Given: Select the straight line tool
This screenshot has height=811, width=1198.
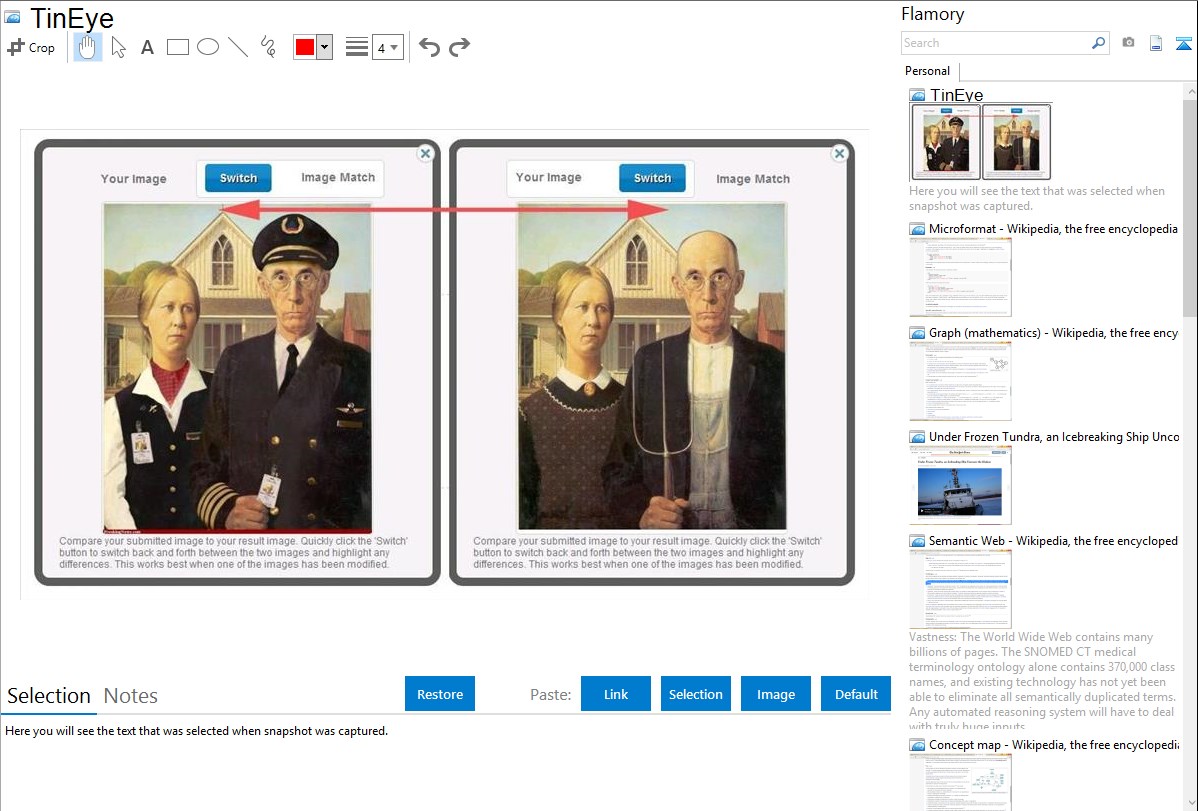Looking at the screenshot, I should point(238,47).
